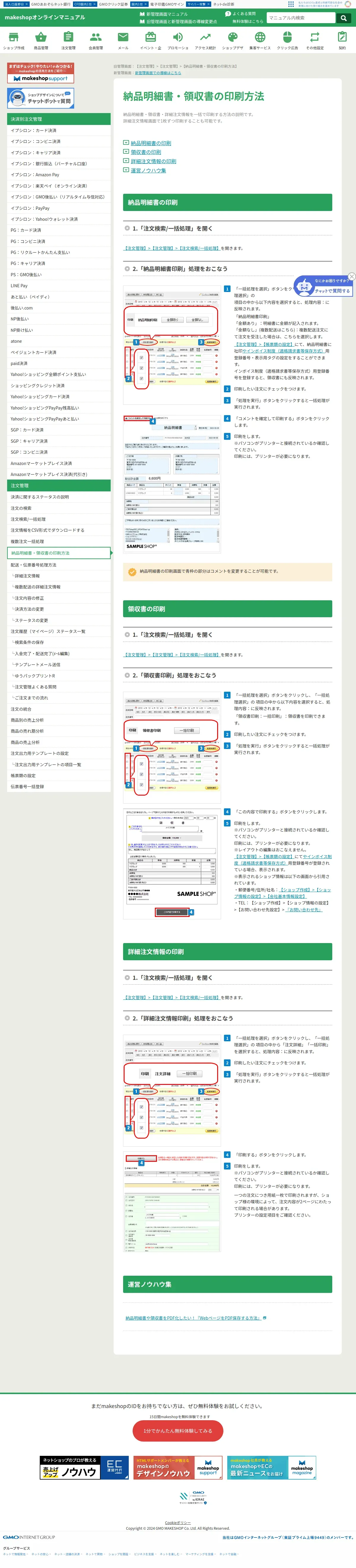Jump to 運営ノウハウ集 anchor link
The height and width of the screenshot is (1568, 356).
pos(149,170)
